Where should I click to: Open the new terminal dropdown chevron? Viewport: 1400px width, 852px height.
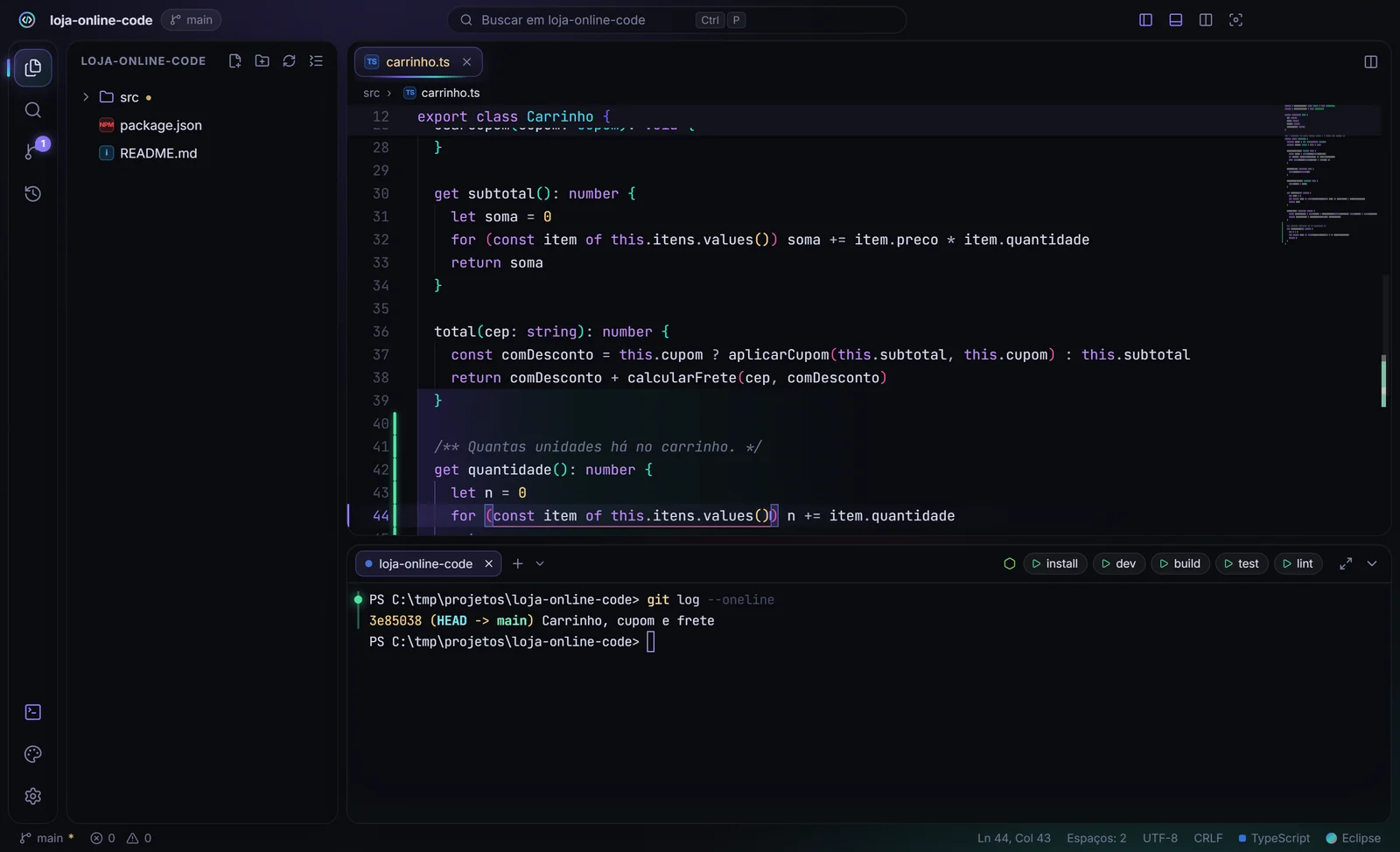click(540, 563)
